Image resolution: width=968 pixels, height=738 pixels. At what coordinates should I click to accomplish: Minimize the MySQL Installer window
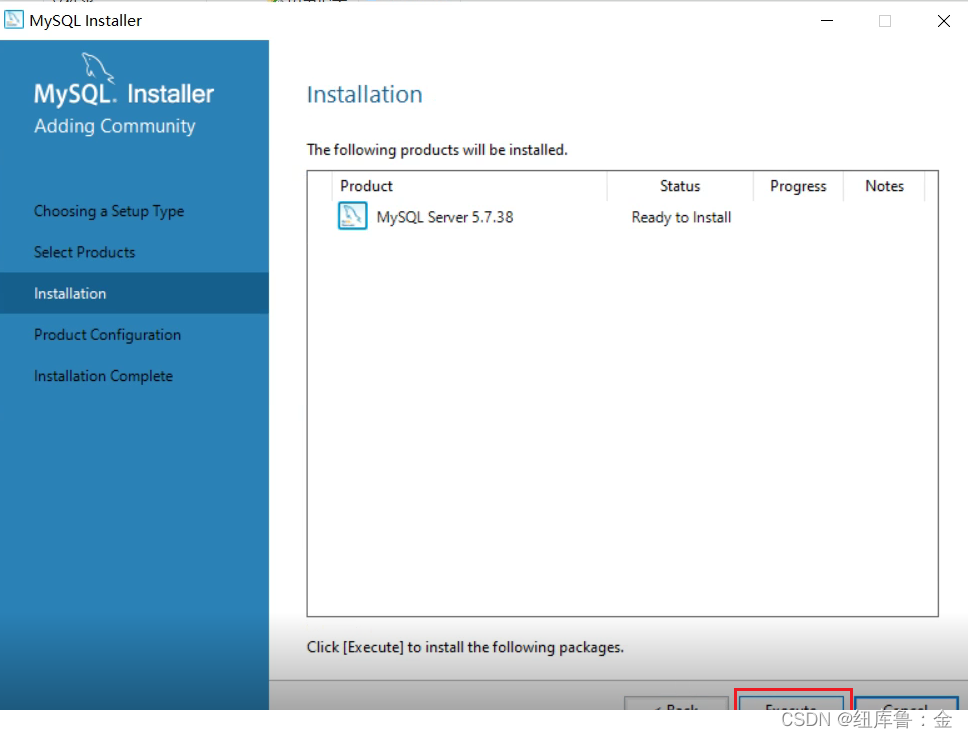coord(827,20)
